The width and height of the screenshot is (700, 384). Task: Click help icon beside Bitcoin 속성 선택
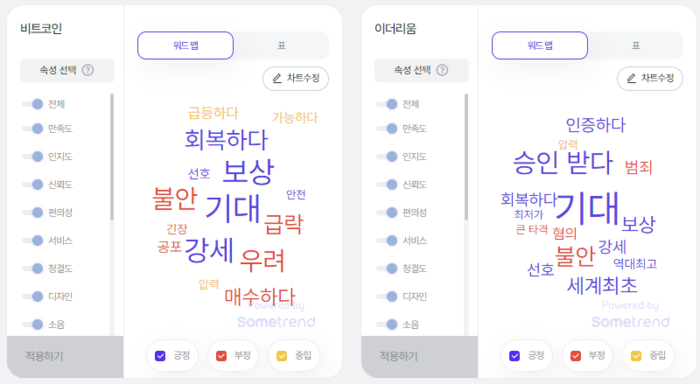click(88, 70)
